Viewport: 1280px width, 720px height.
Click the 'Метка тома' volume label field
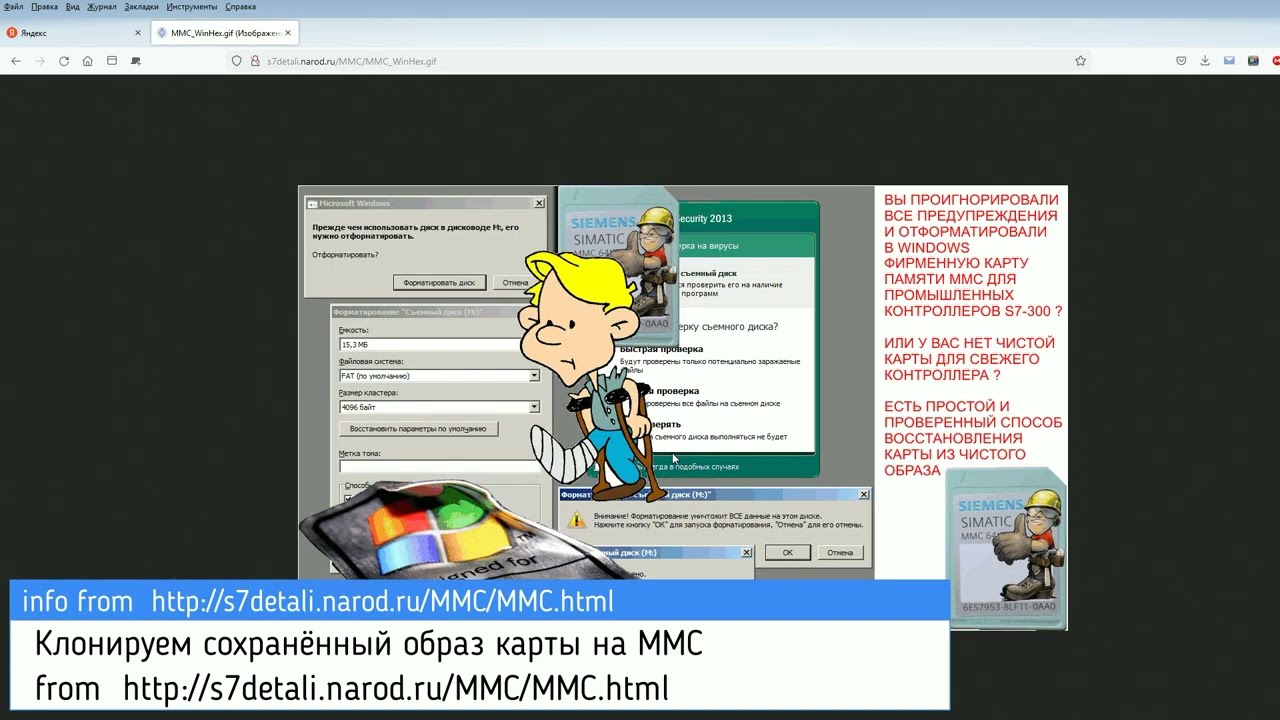tap(438, 466)
